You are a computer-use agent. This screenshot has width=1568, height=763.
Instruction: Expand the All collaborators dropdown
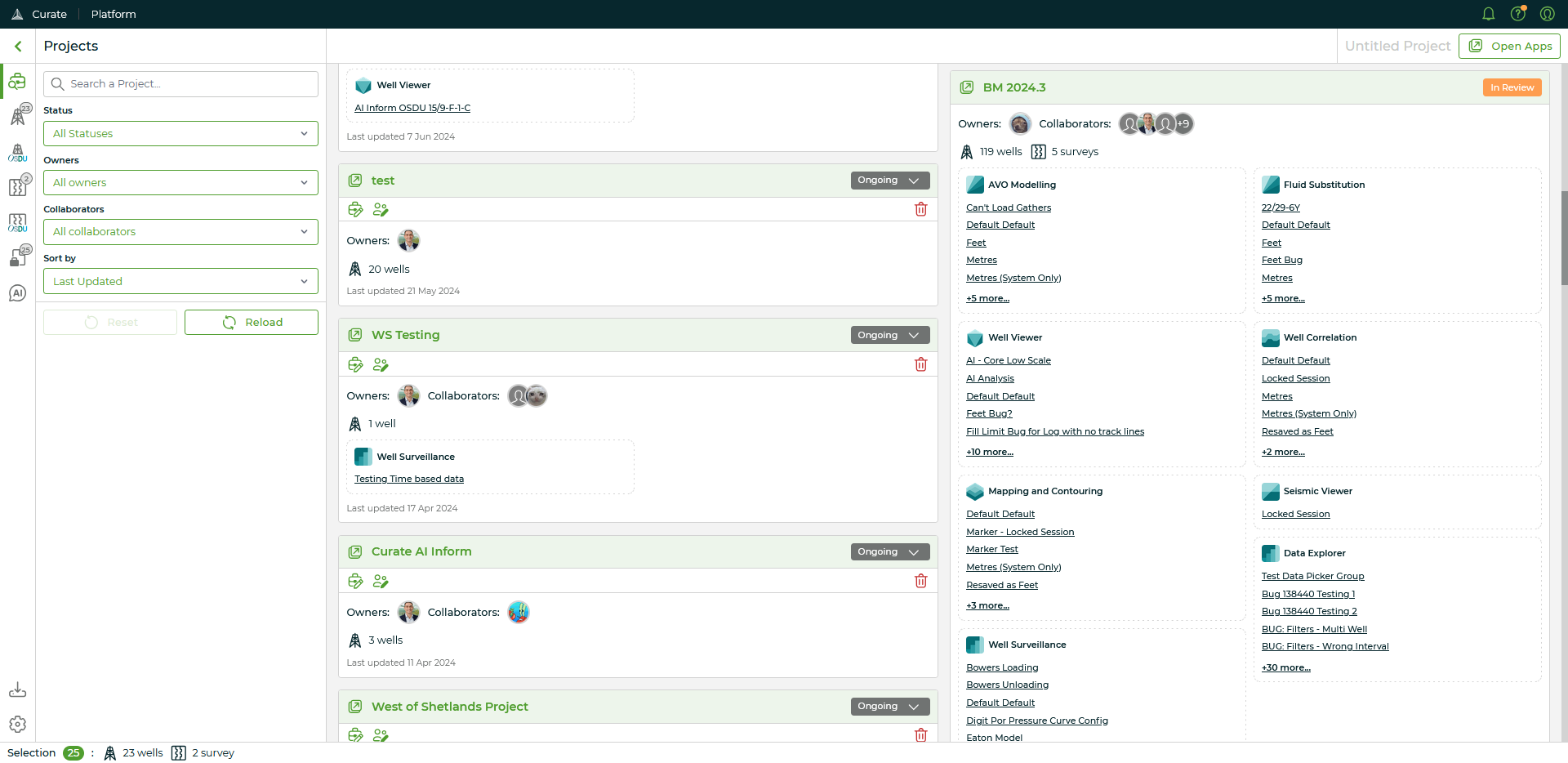180,231
